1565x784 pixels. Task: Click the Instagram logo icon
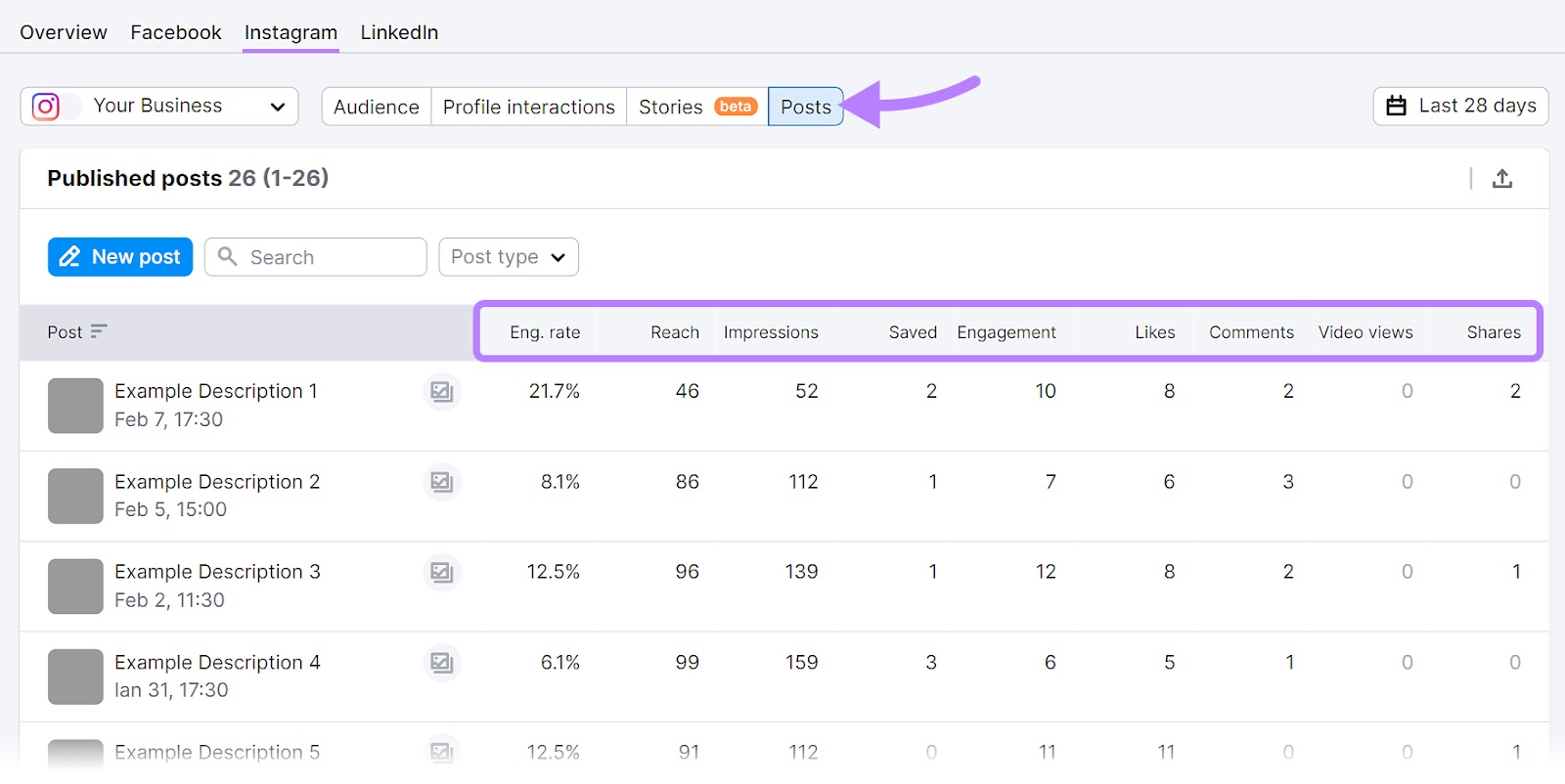coord(46,107)
